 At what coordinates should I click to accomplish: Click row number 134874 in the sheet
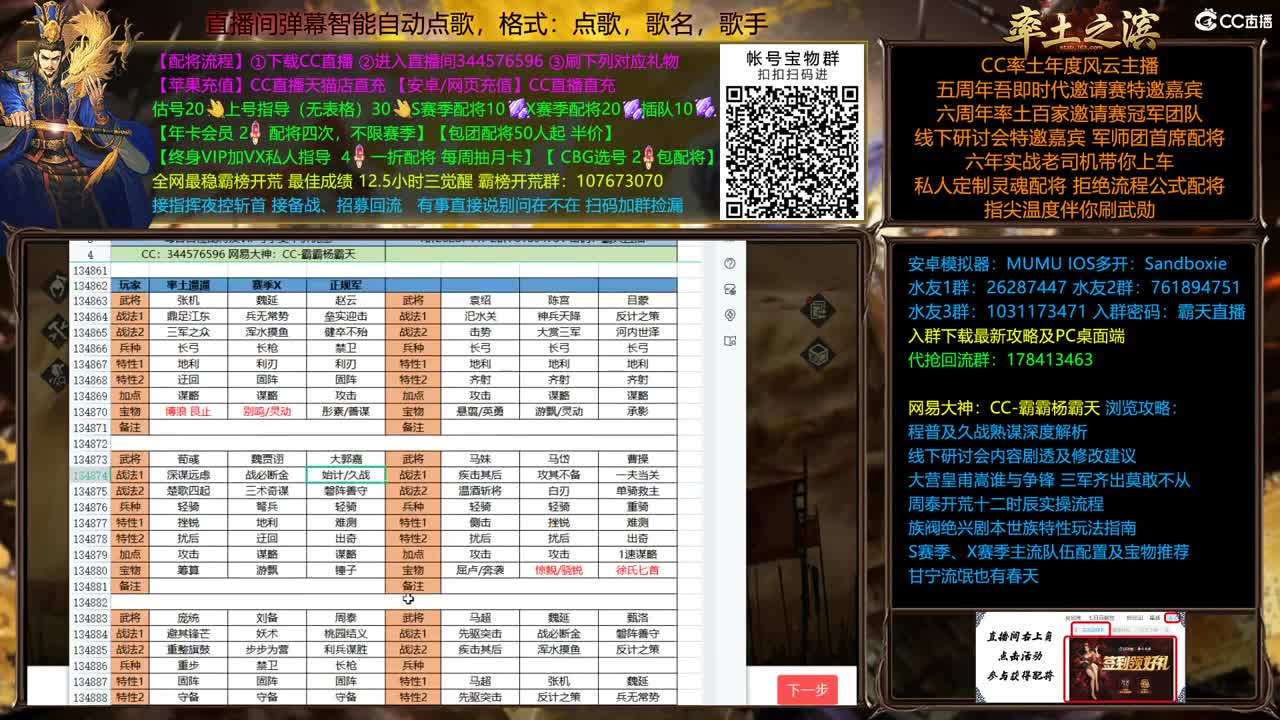(88, 473)
